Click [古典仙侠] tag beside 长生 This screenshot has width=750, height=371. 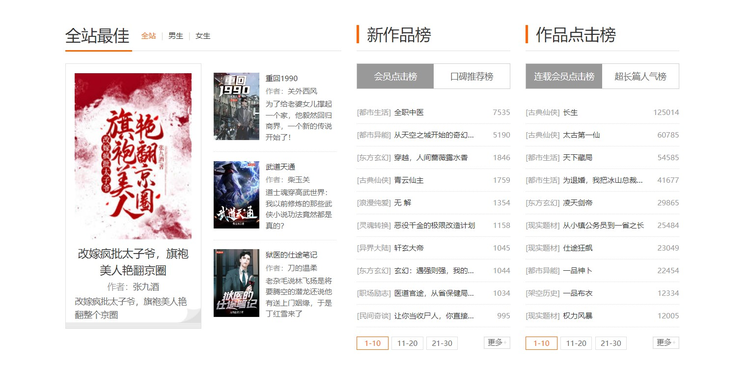click(542, 112)
